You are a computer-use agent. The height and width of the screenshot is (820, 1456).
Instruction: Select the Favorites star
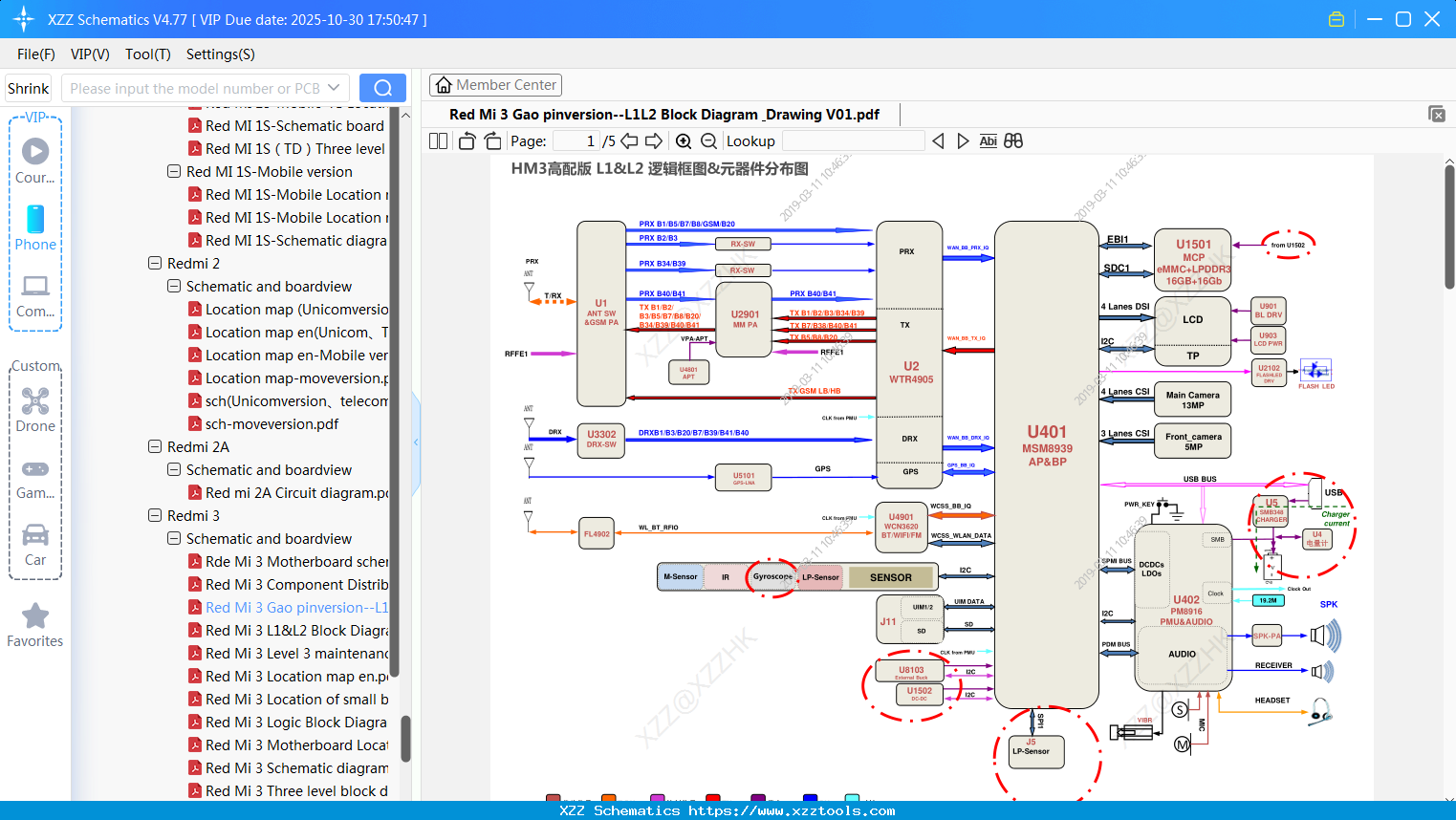34,616
